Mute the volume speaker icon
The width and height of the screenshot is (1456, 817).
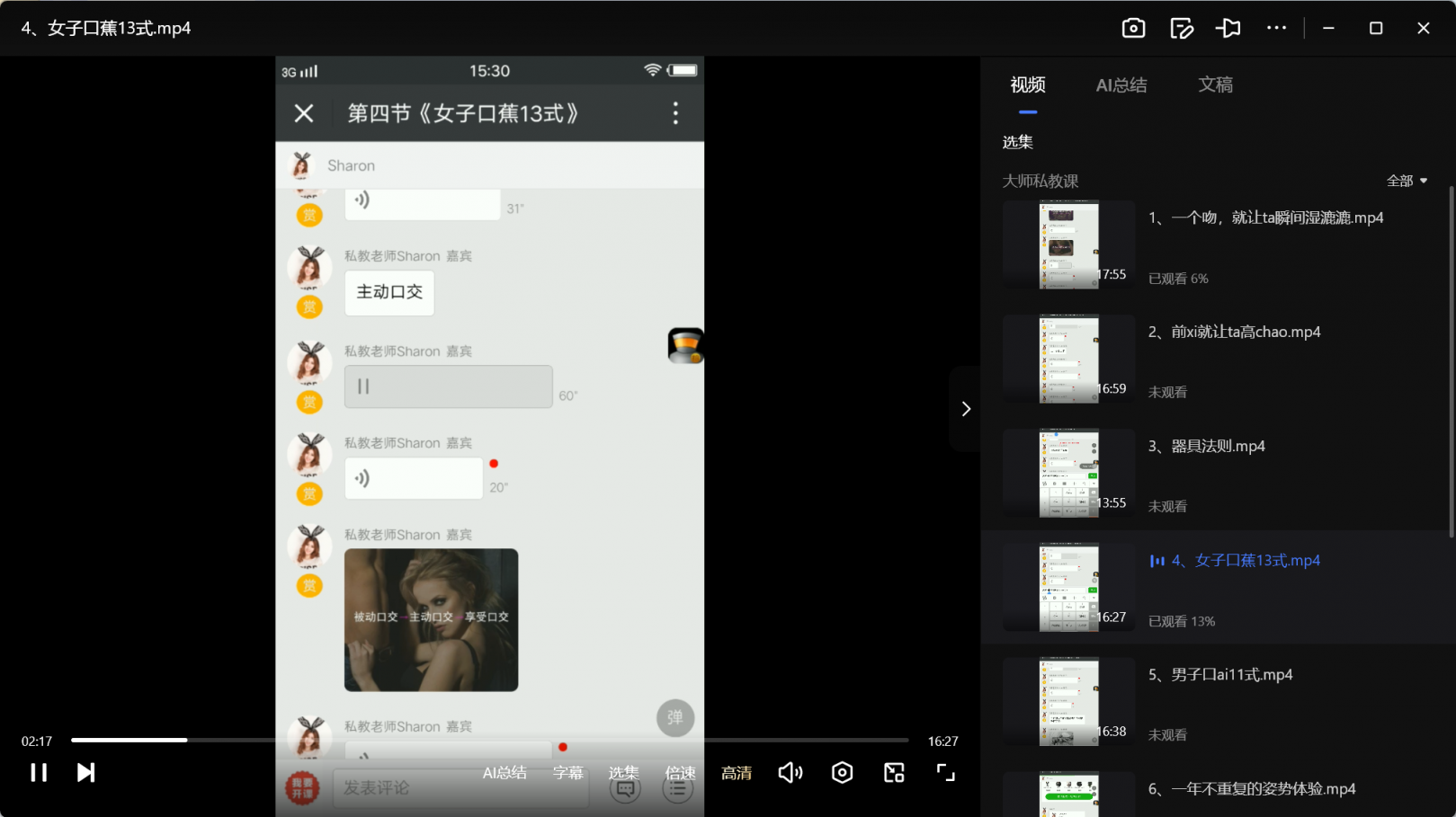click(x=790, y=773)
